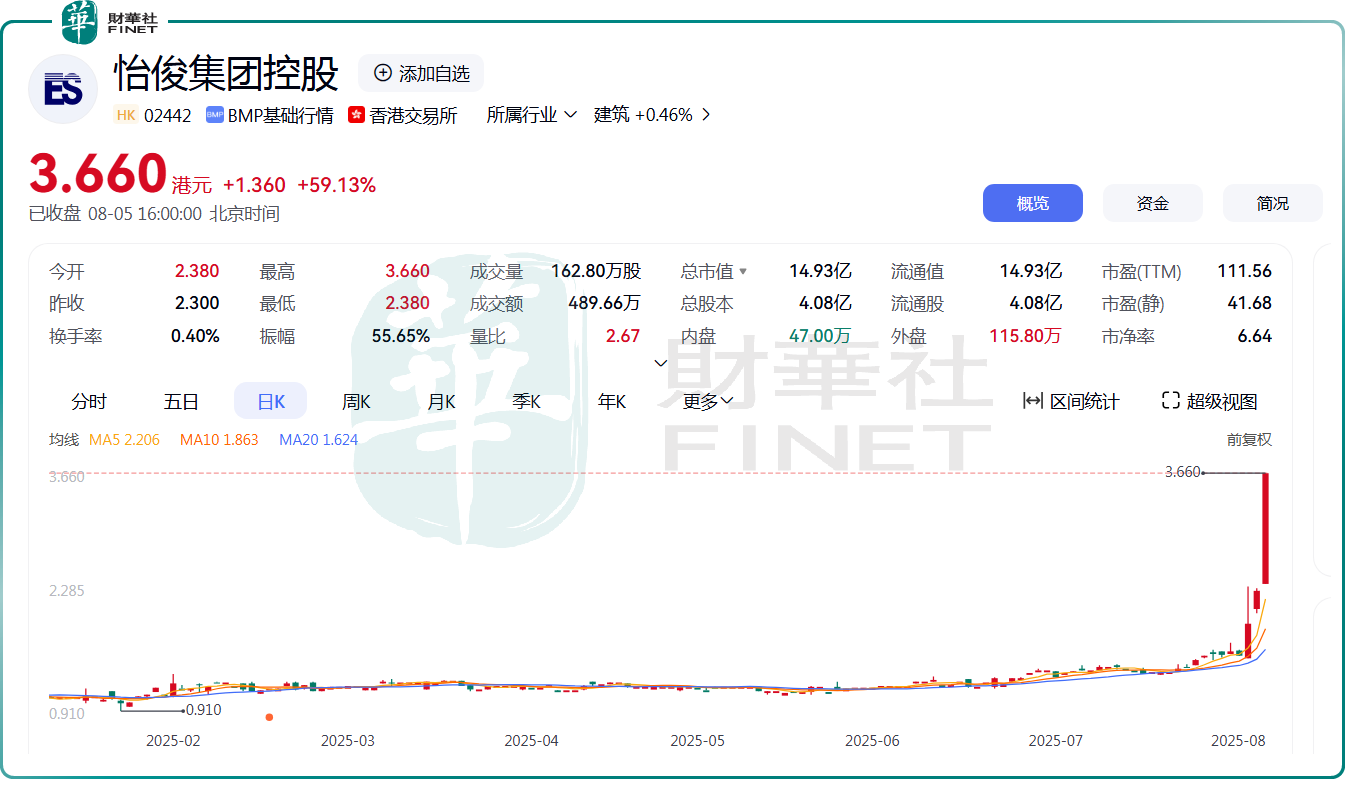Click the MA10 1.863 indicator label

tap(219, 439)
